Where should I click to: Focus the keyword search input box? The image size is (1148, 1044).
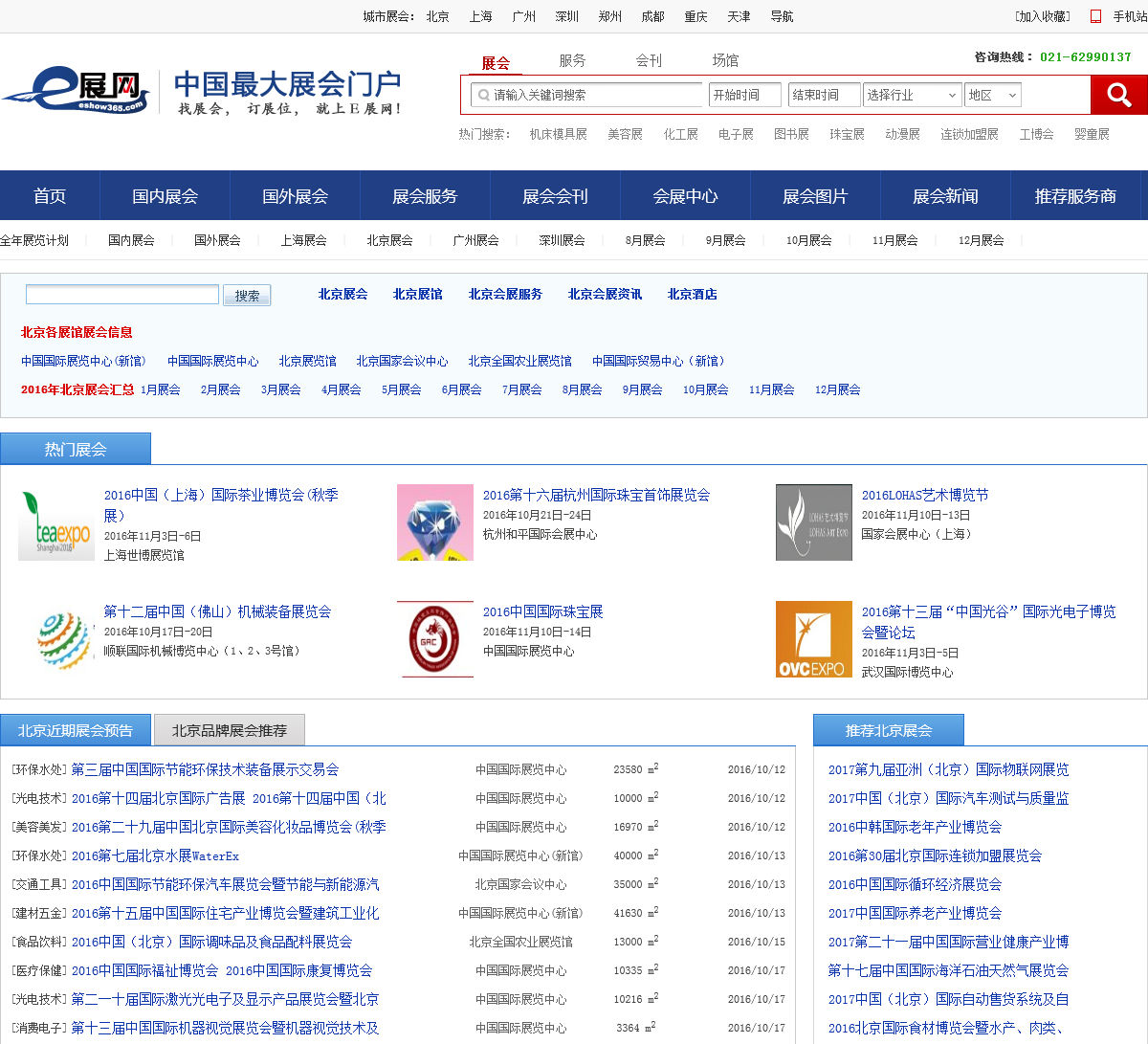pyautogui.click(x=586, y=95)
